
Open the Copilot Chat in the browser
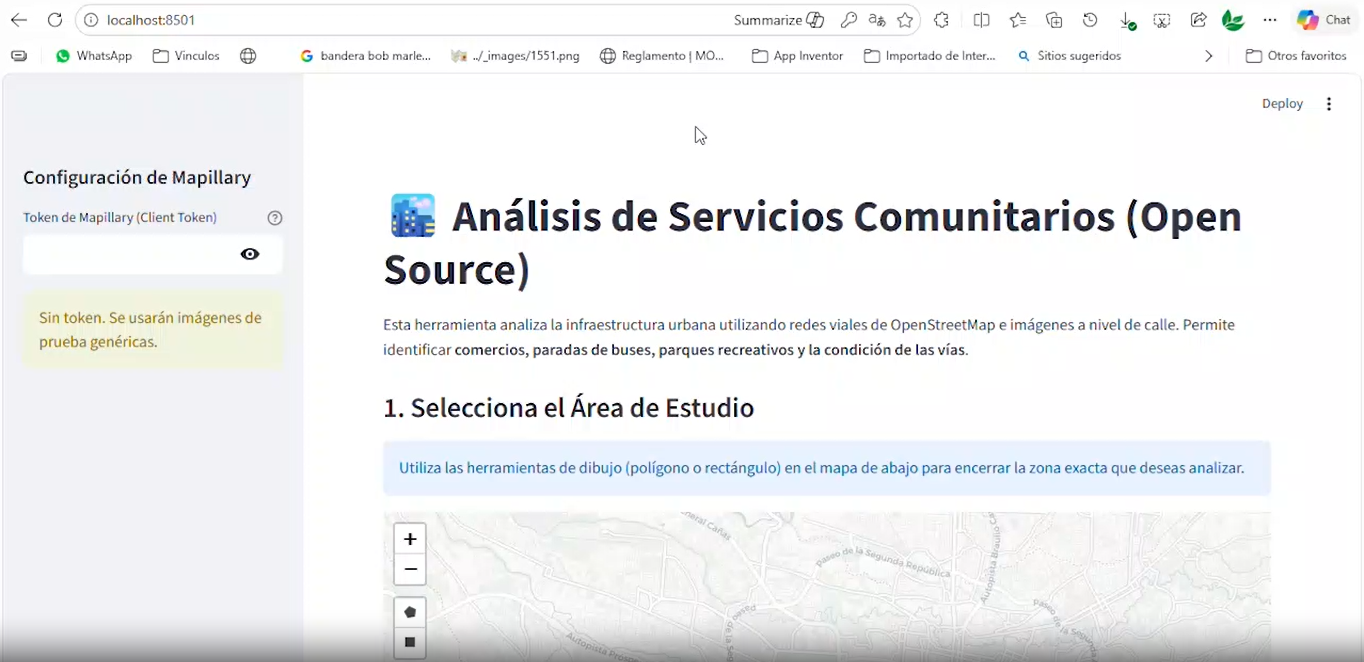pyautogui.click(x=1322, y=19)
